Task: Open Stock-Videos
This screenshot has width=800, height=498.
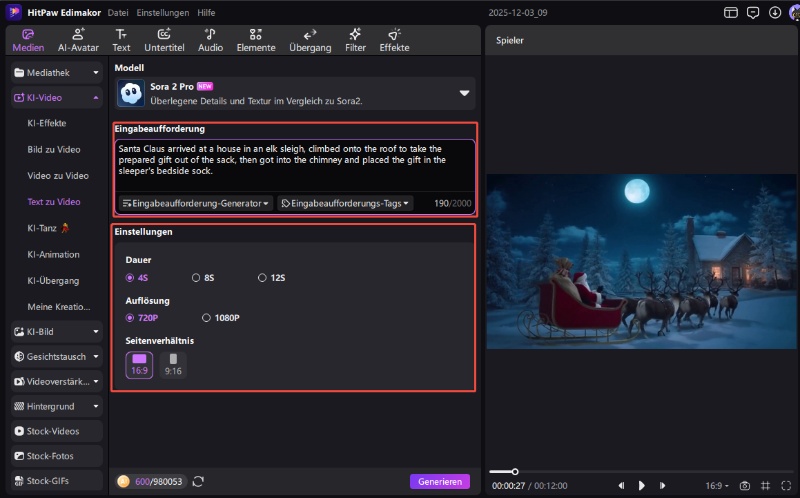Action: coord(57,431)
